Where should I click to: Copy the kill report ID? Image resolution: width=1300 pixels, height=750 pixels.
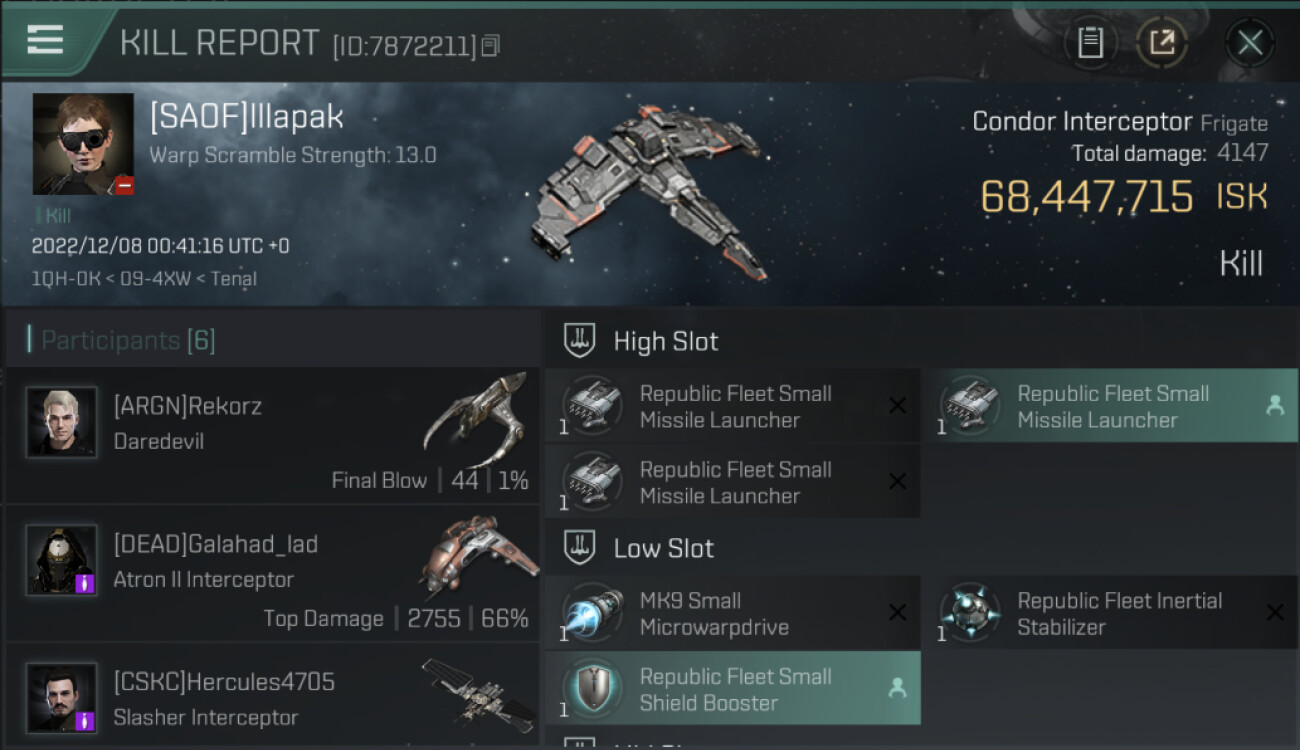click(490, 46)
